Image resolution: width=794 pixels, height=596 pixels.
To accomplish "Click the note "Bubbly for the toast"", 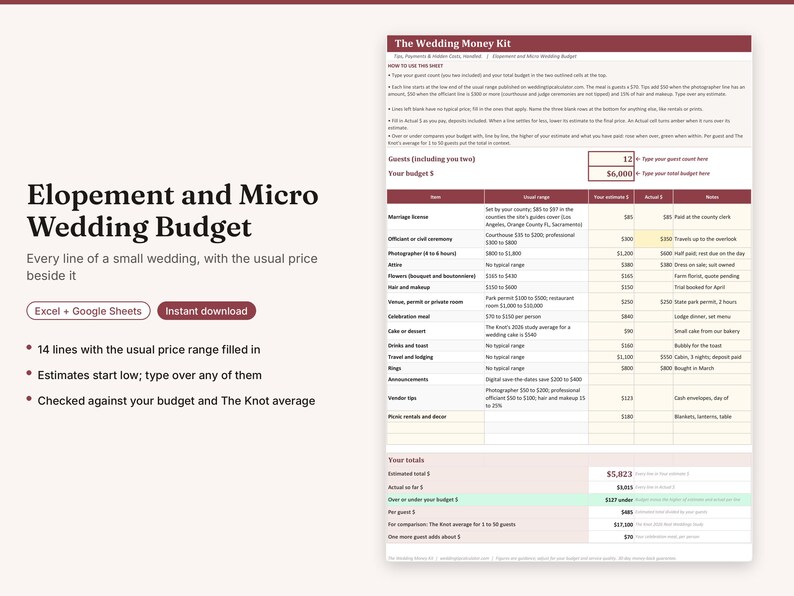I will click(698, 345).
